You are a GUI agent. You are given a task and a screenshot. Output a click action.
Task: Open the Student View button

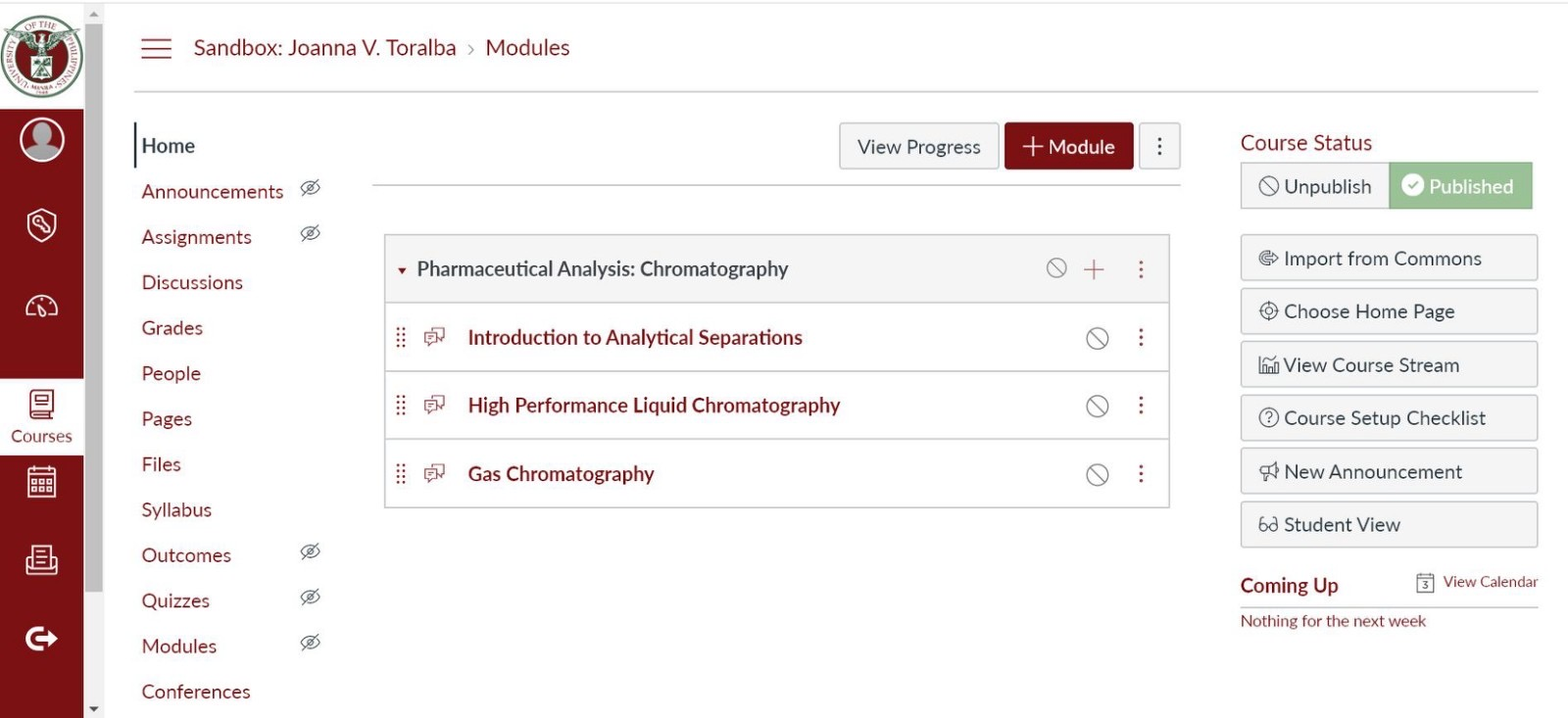point(1388,525)
